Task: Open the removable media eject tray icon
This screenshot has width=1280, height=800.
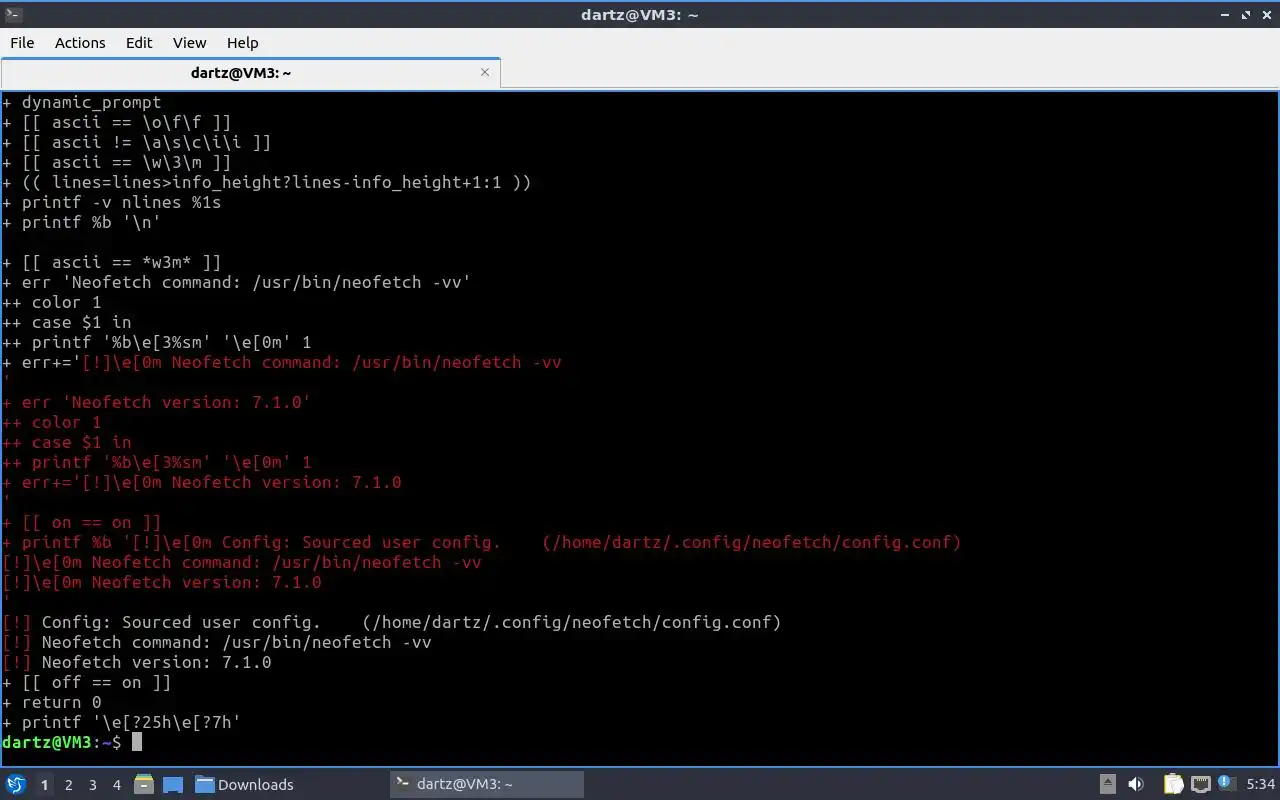Action: tap(1108, 784)
